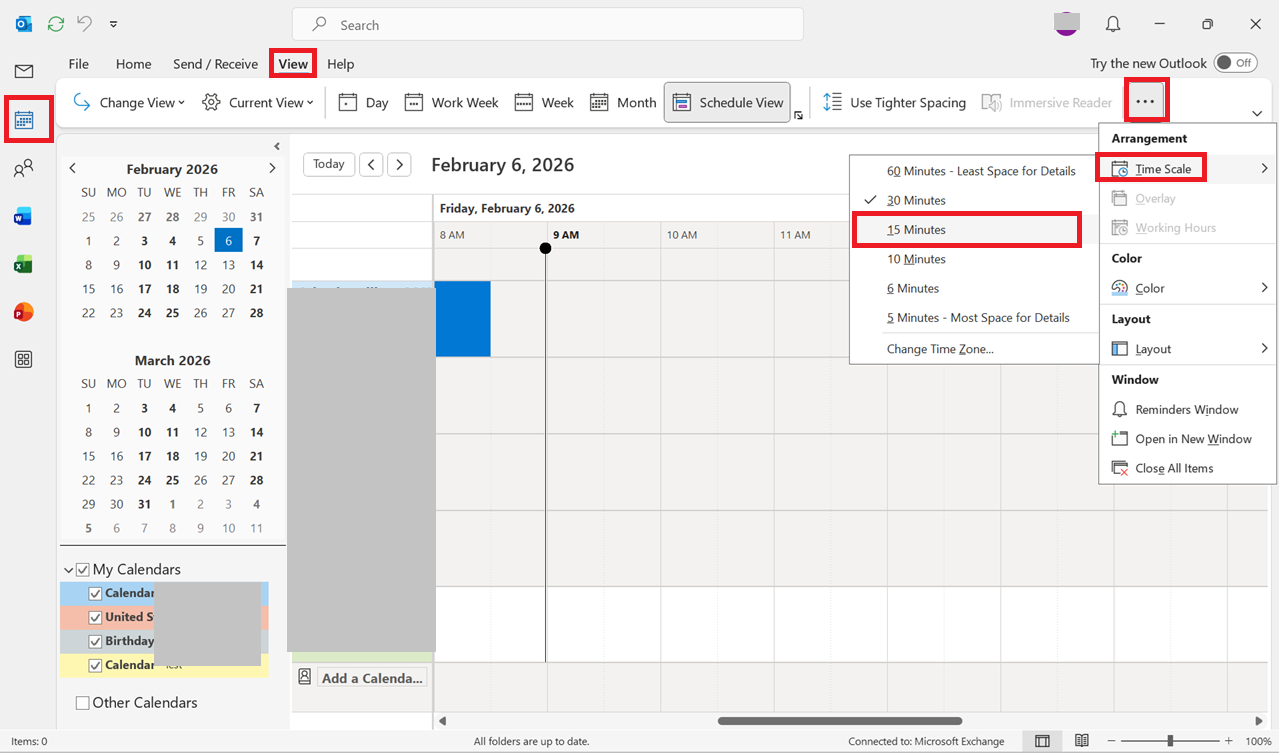Open the Change View dropdown
Image resolution: width=1279 pixels, height=753 pixels.
click(129, 102)
